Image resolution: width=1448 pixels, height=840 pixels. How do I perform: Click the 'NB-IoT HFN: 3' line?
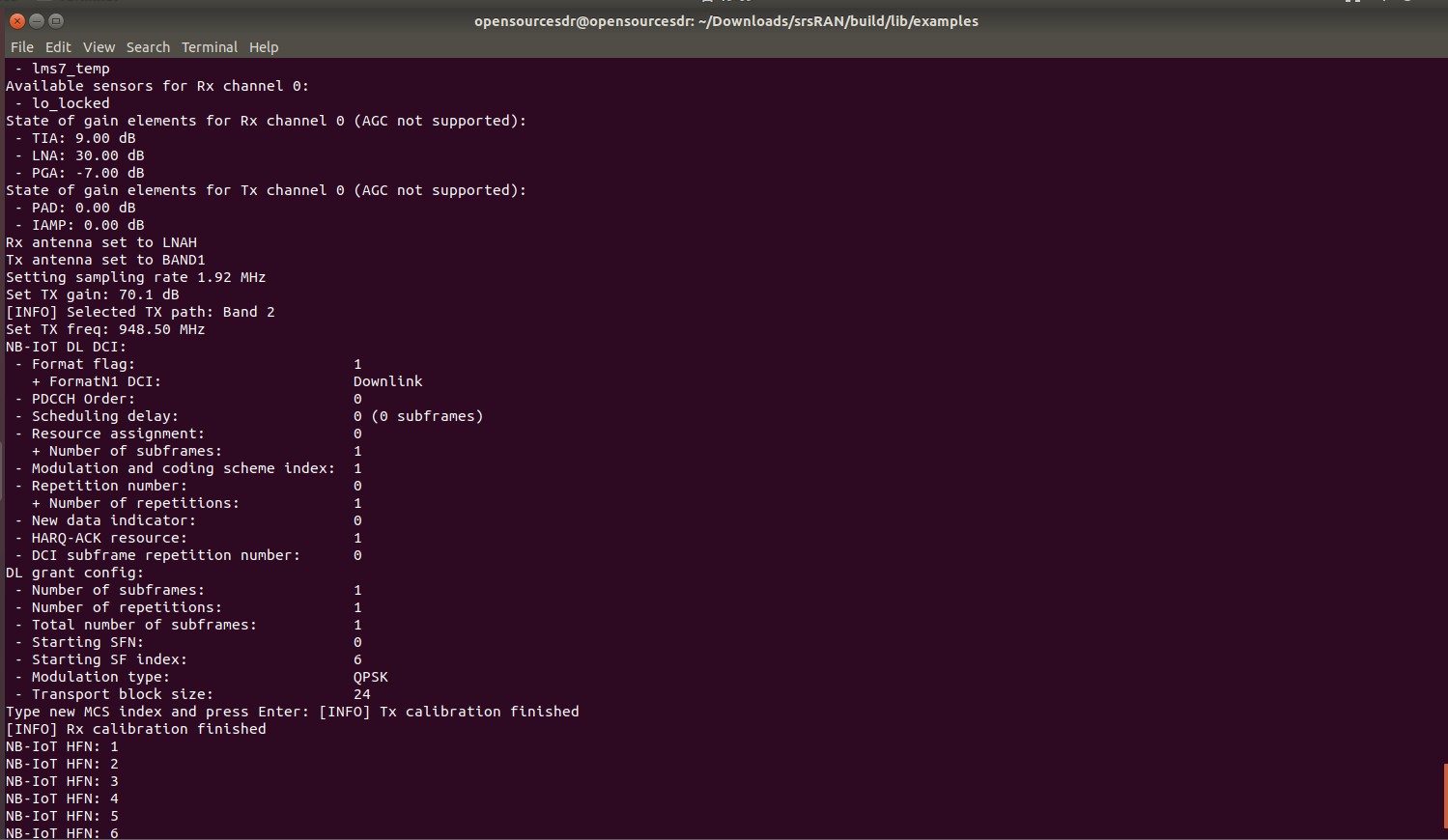click(x=63, y=781)
